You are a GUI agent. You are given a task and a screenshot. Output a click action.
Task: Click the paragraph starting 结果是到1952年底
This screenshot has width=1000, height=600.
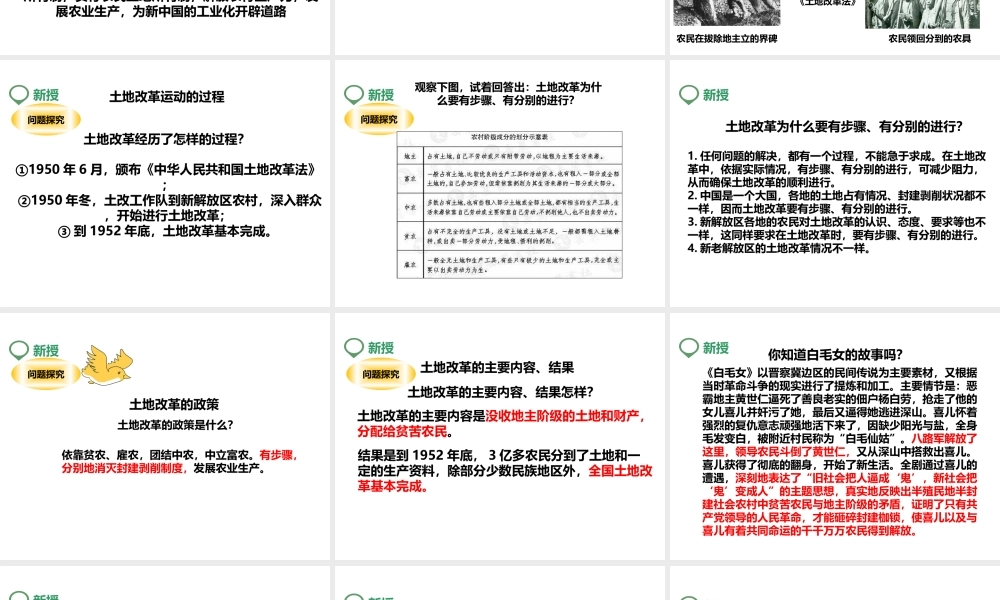coord(505,471)
